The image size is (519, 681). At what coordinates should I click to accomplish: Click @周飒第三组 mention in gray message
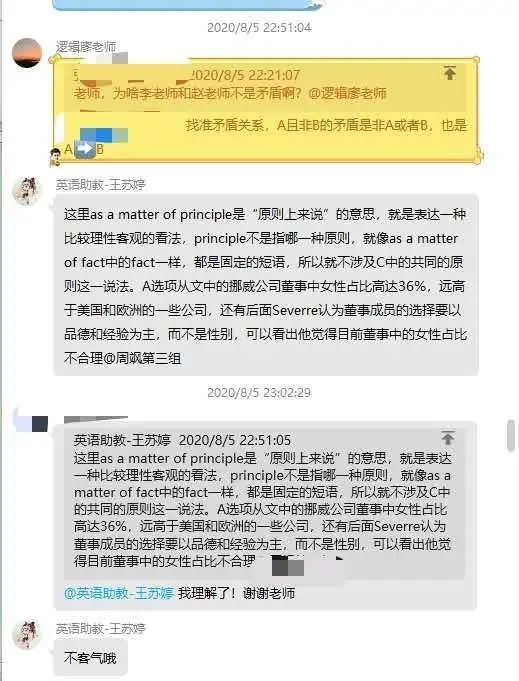(142, 358)
